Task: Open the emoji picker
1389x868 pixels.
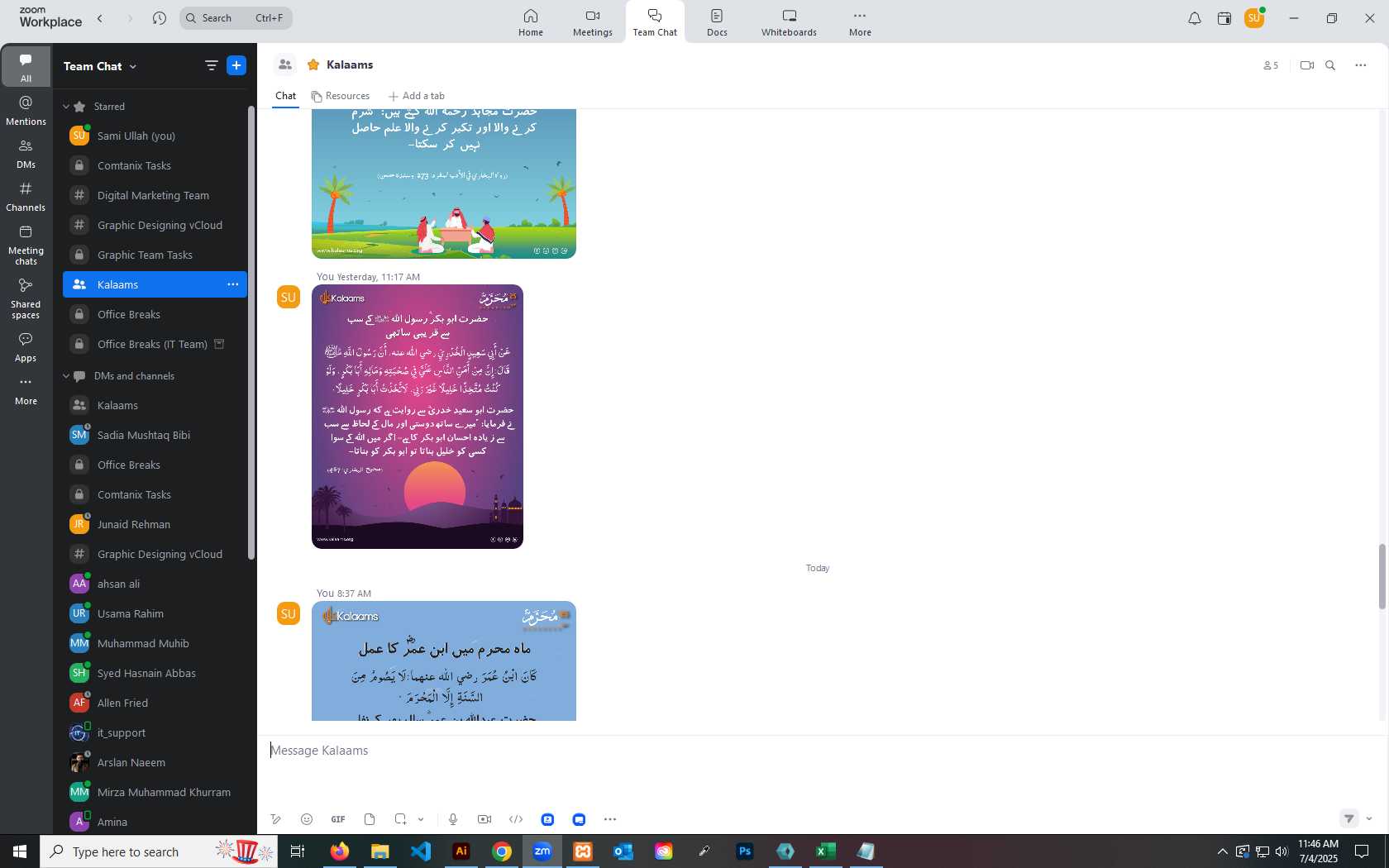Action: coord(307,819)
